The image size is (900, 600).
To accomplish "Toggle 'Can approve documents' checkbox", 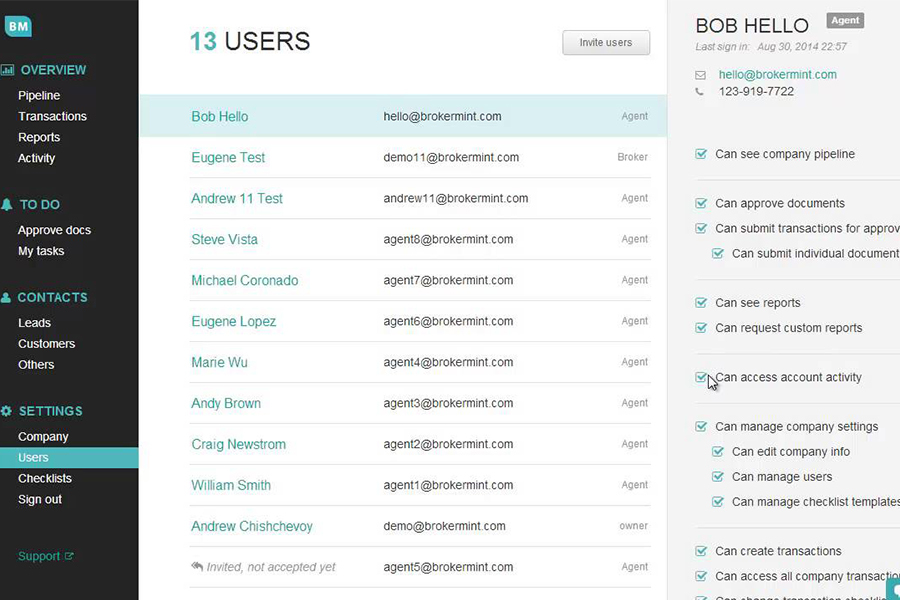I will [x=701, y=203].
